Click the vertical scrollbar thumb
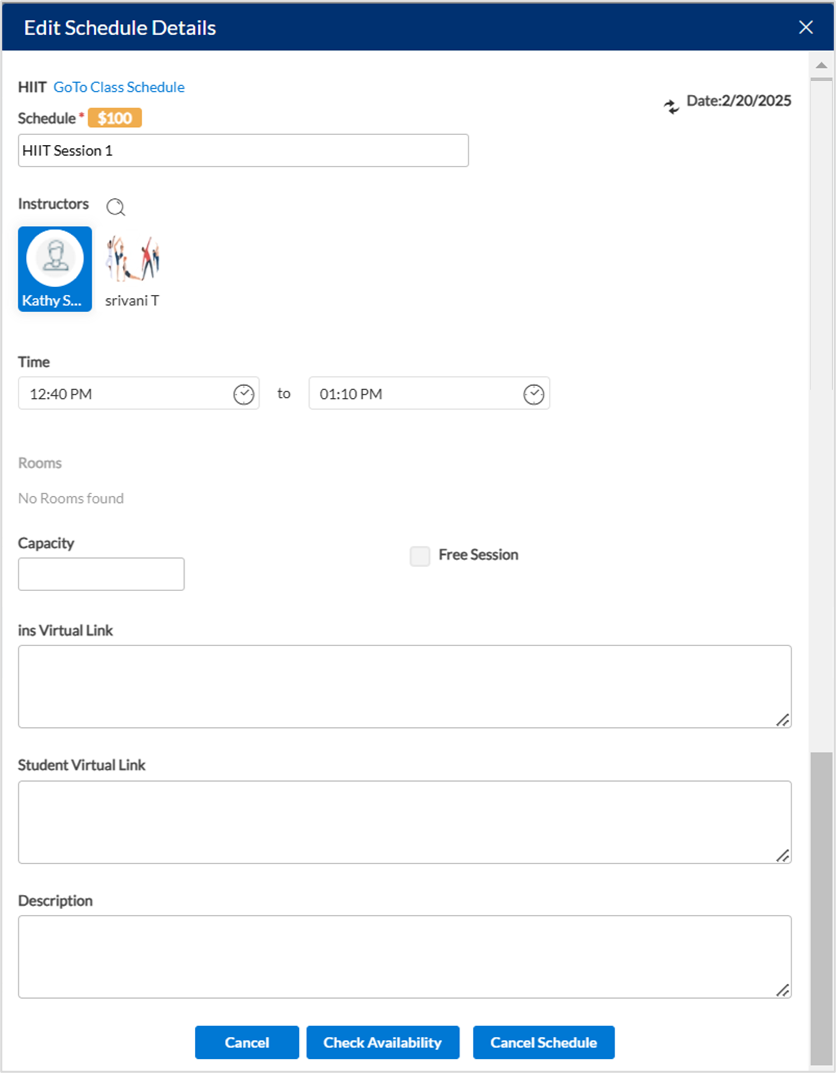 (x=822, y=908)
